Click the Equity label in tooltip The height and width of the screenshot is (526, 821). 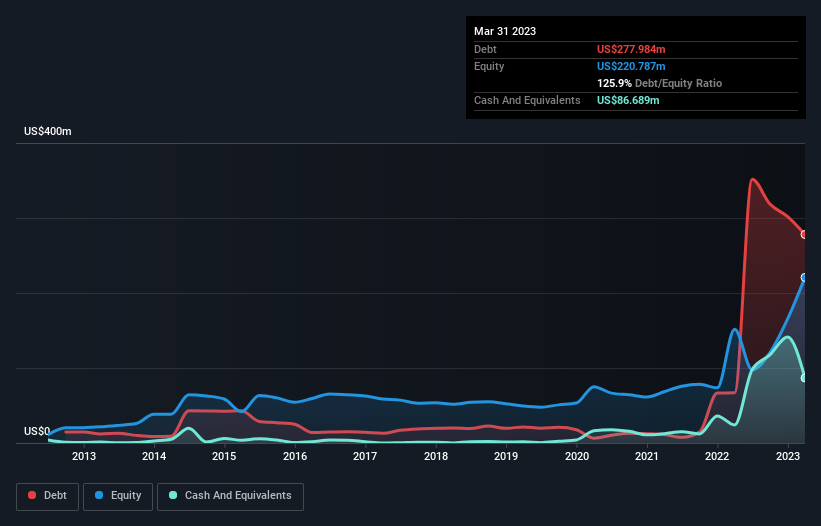click(489, 66)
